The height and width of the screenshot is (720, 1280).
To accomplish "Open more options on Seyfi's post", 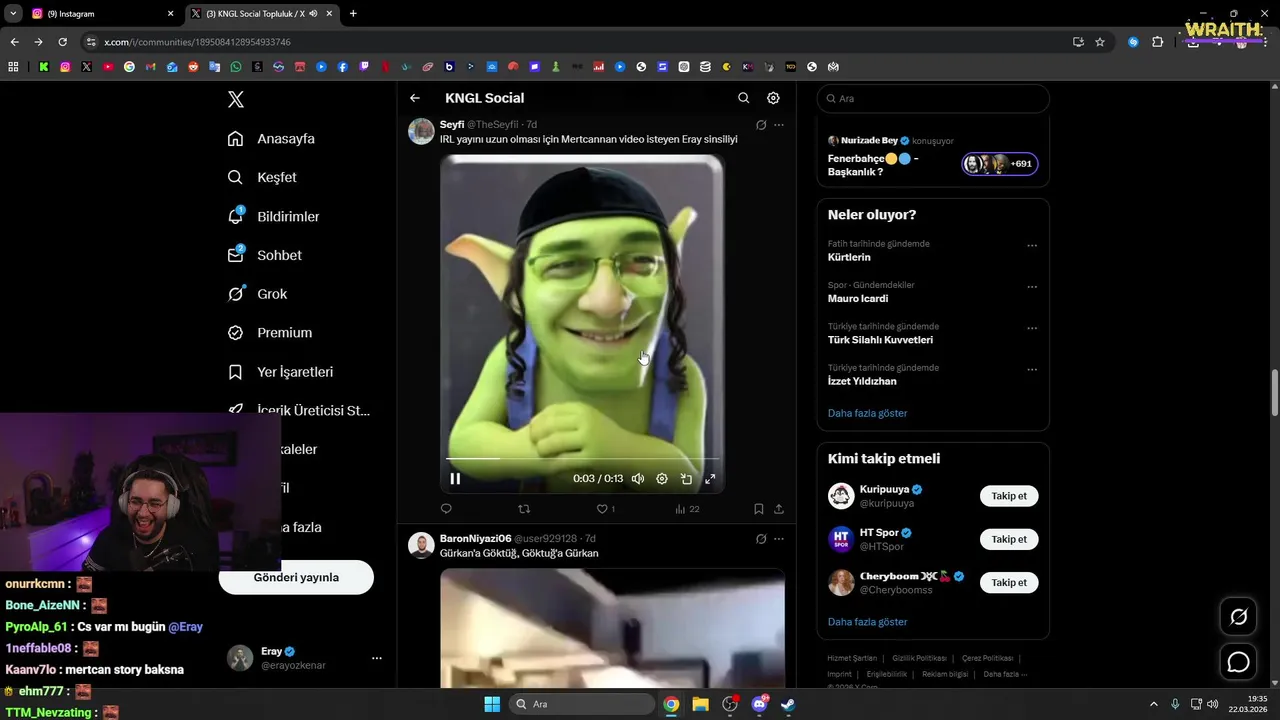I will [x=779, y=125].
